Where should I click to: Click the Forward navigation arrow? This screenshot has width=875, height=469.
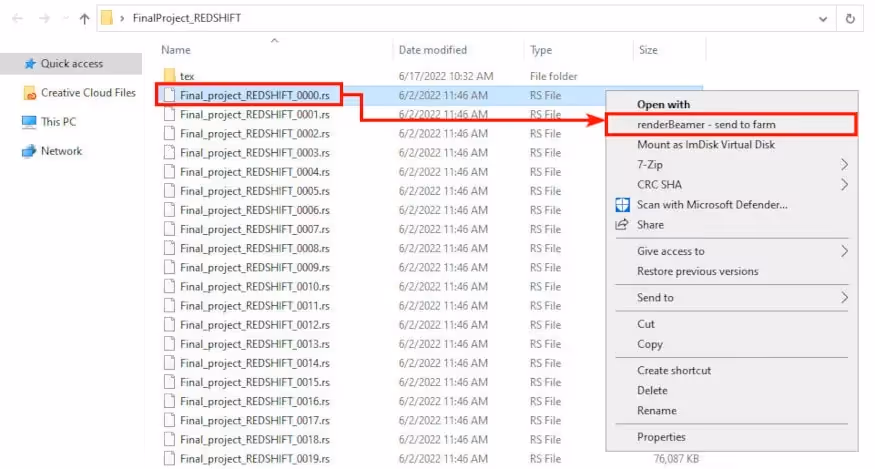44,18
